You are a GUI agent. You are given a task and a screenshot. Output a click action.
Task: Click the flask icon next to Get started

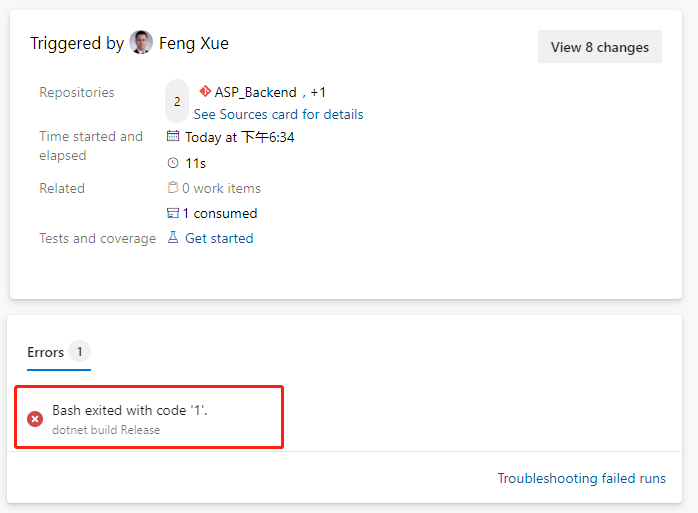coord(173,238)
